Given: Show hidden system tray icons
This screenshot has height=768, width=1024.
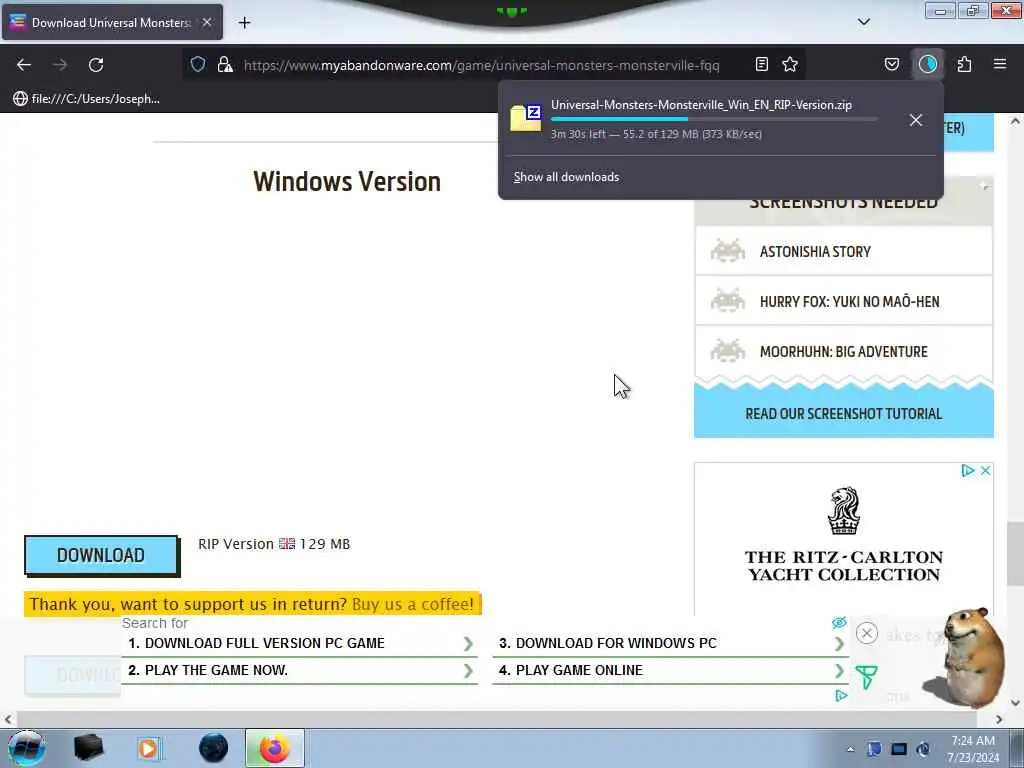Looking at the screenshot, I should tap(850, 750).
